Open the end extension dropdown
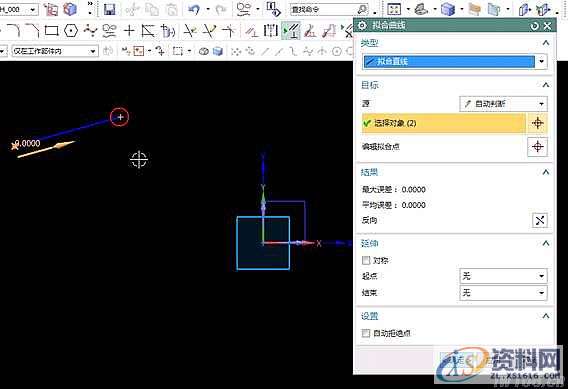The width and height of the screenshot is (568, 389). (x=504, y=293)
